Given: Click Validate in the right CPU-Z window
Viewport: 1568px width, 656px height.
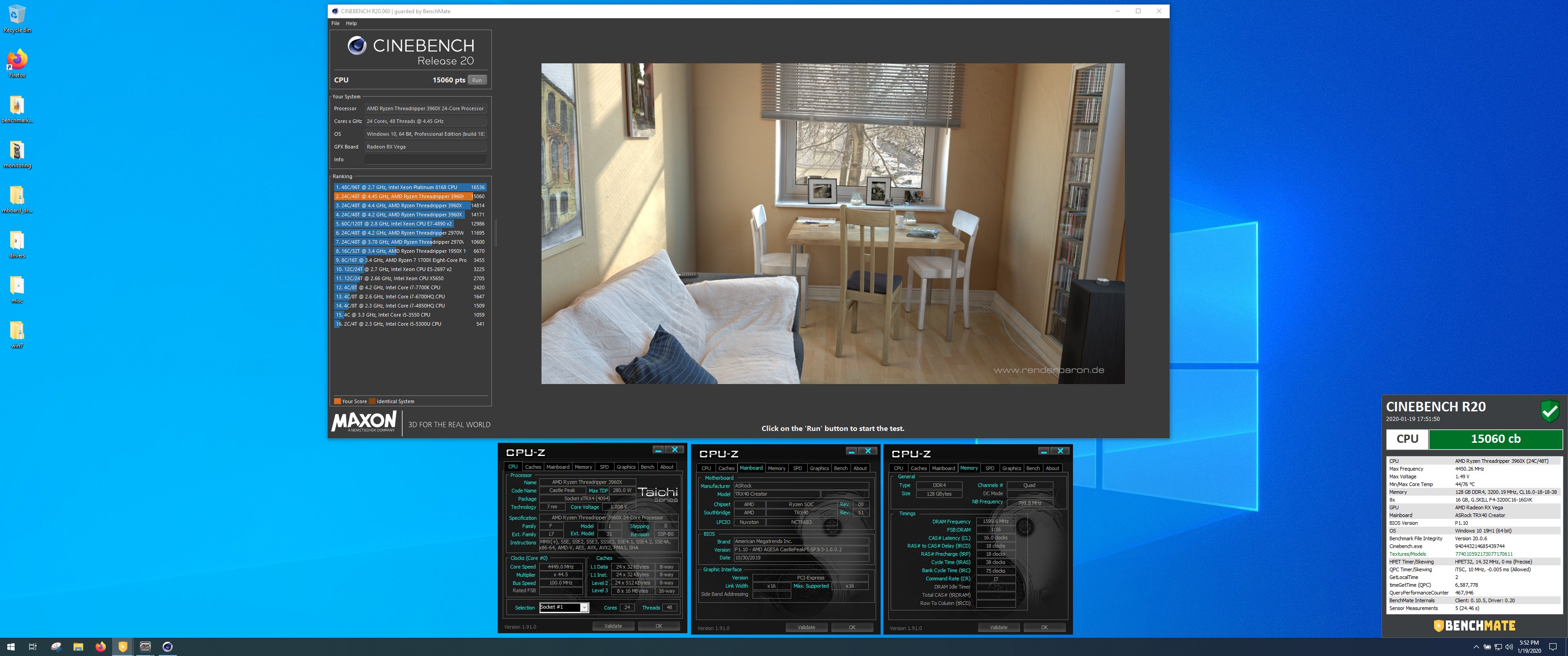Looking at the screenshot, I should coord(998,627).
